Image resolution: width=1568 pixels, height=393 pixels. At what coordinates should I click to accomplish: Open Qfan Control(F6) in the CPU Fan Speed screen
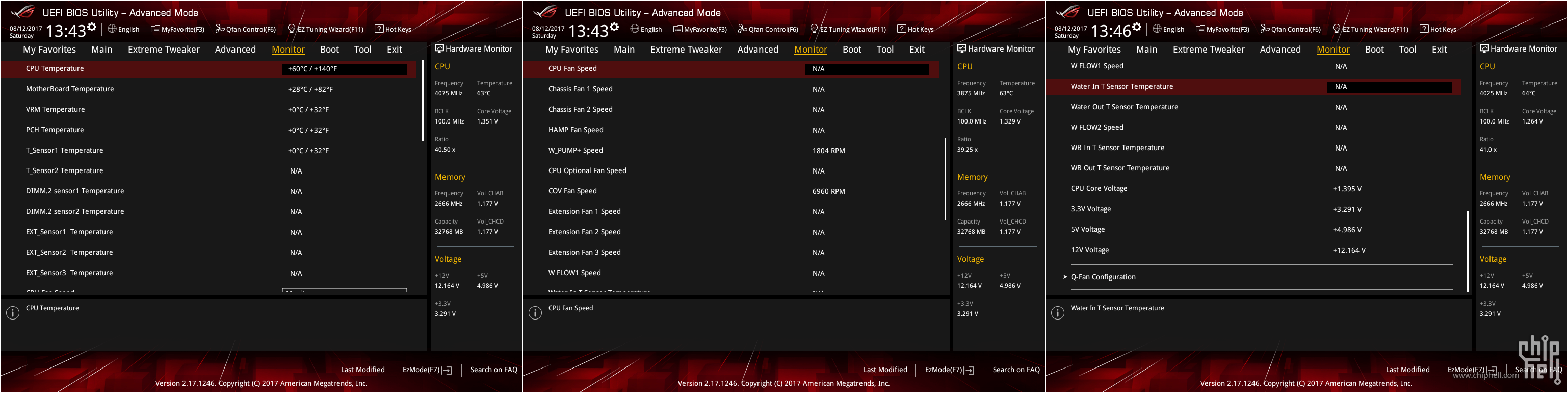coord(768,29)
